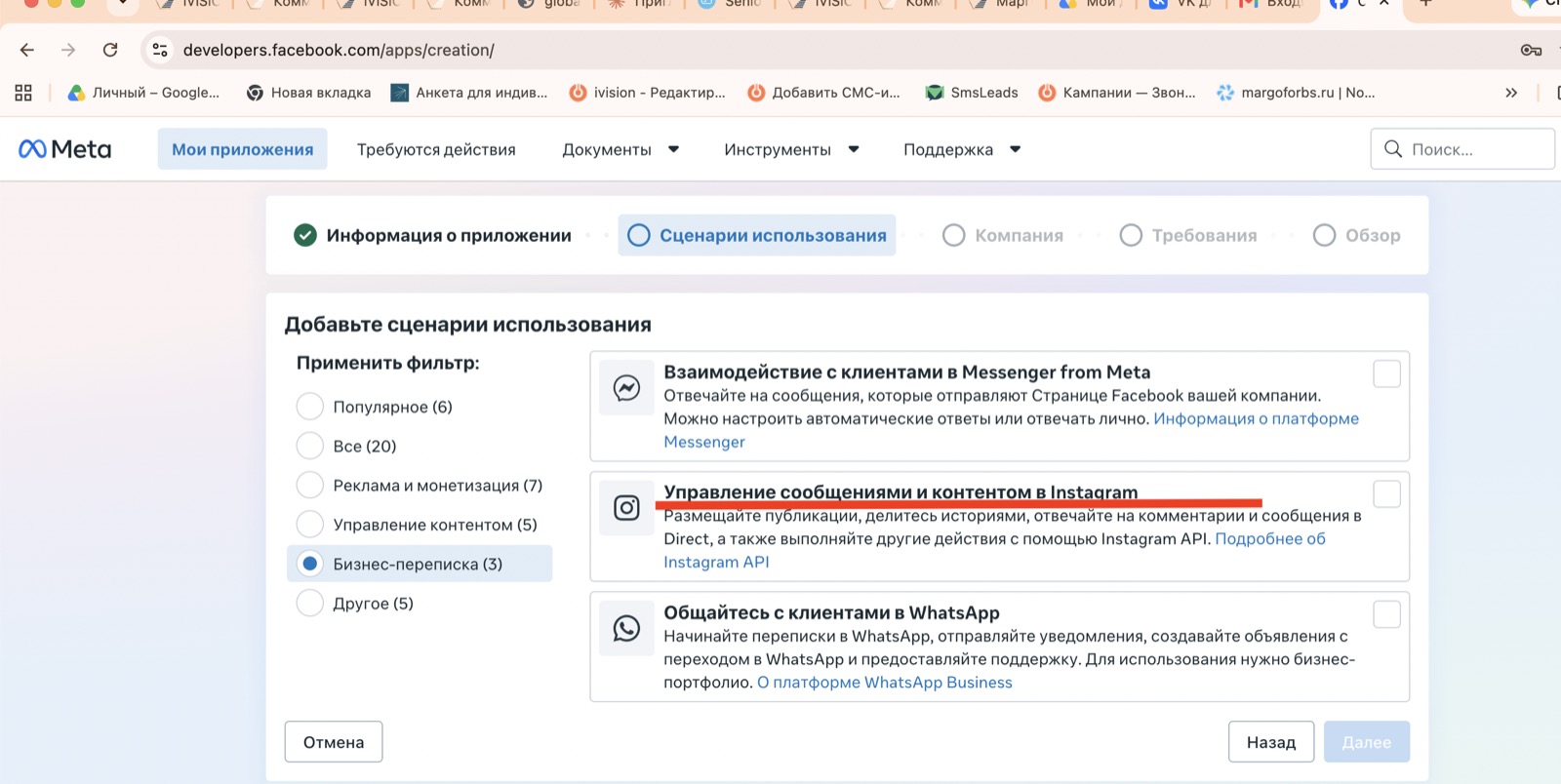This screenshot has width=1561, height=784.
Task: Open site information icon in address bar
Action: (160, 50)
